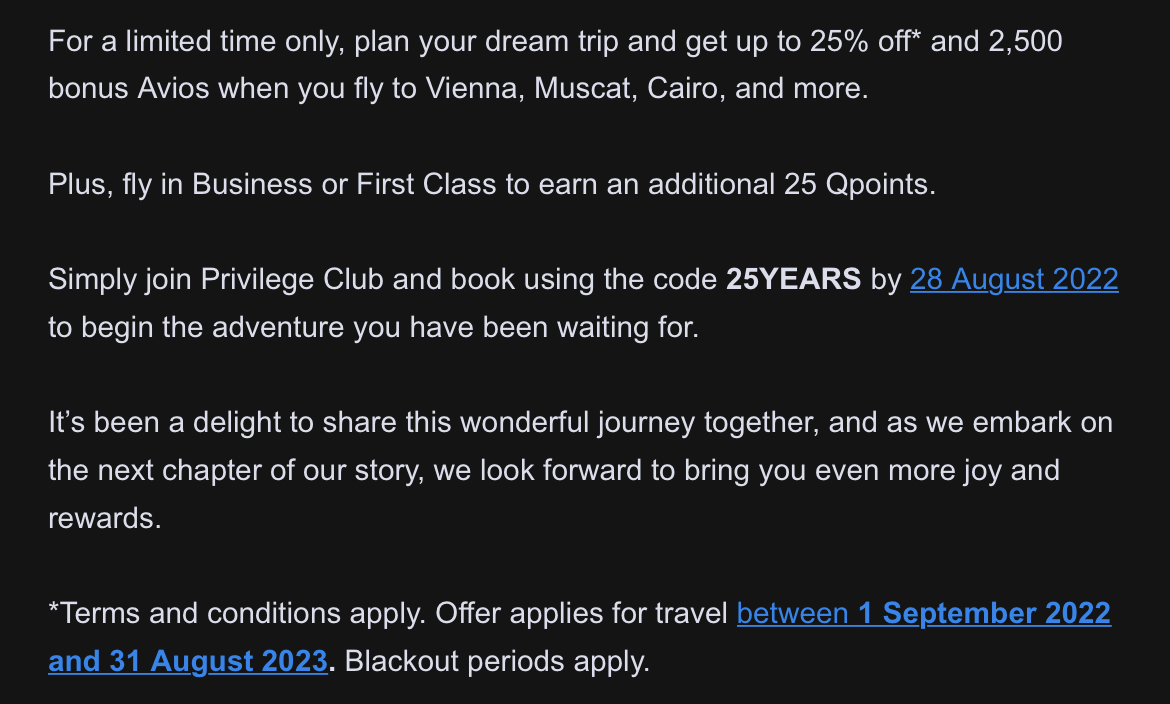
Task: Click the "bonus Avios" text
Action: click(128, 89)
